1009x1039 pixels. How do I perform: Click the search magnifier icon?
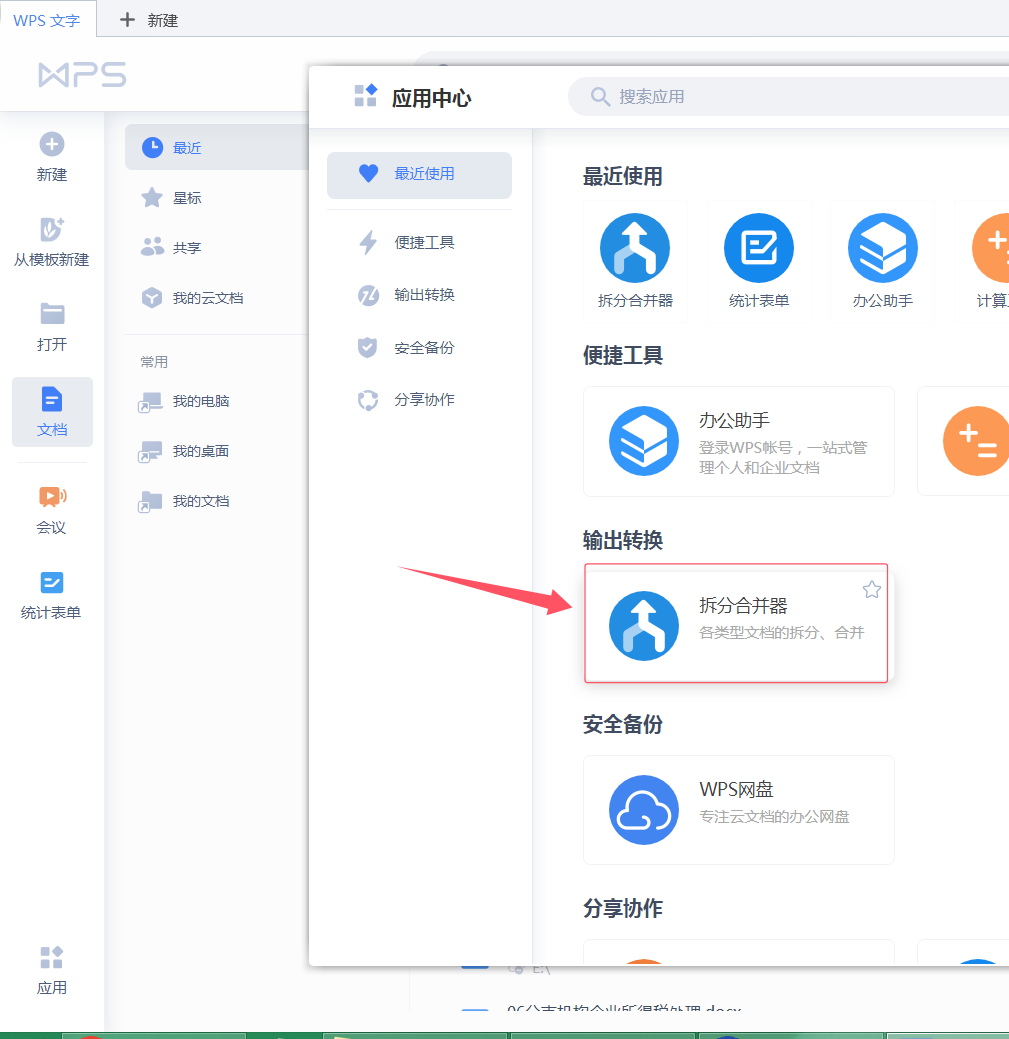point(600,97)
